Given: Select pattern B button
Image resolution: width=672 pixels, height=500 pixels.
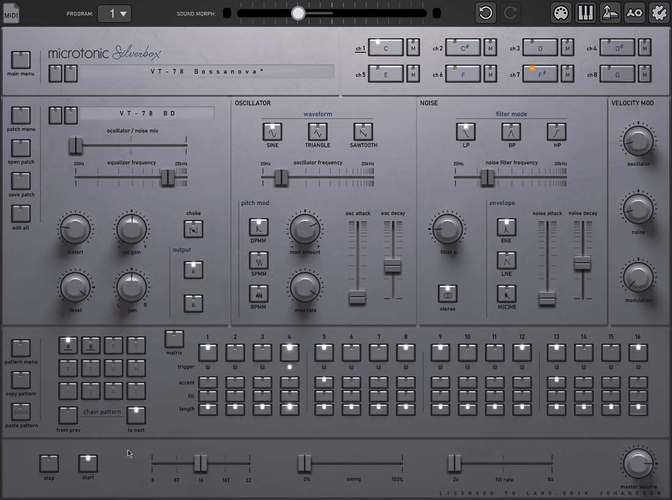Looking at the screenshot, I should click(91, 345).
